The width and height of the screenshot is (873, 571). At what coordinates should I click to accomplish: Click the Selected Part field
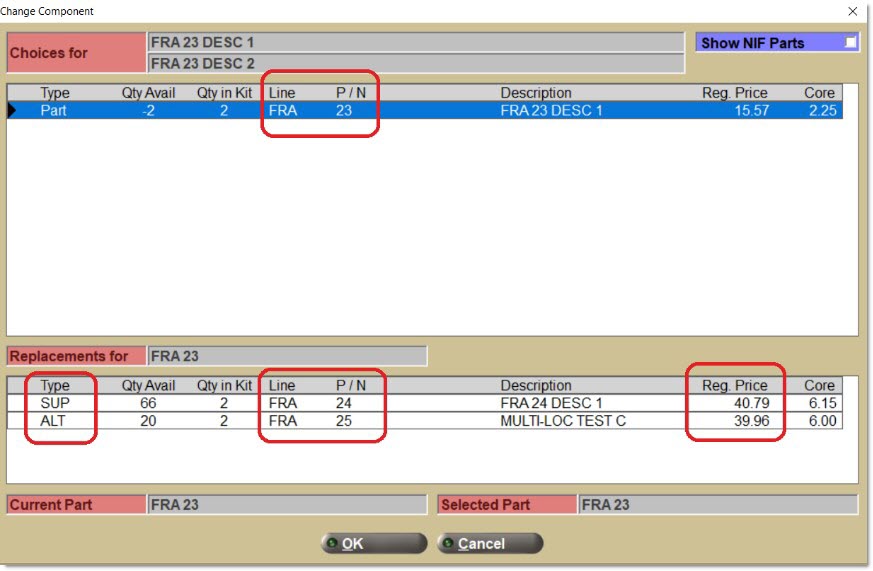click(x=717, y=505)
